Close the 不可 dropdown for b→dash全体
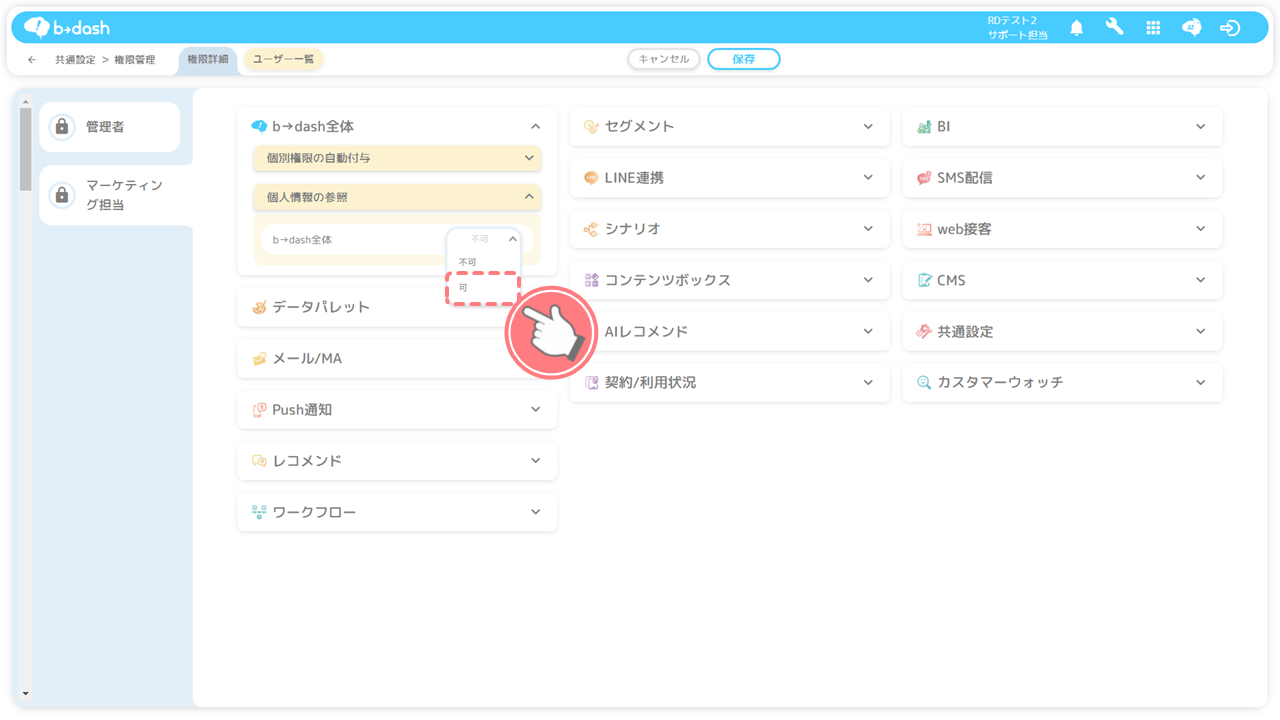Image resolution: width=1280 pixels, height=720 pixels. click(513, 239)
